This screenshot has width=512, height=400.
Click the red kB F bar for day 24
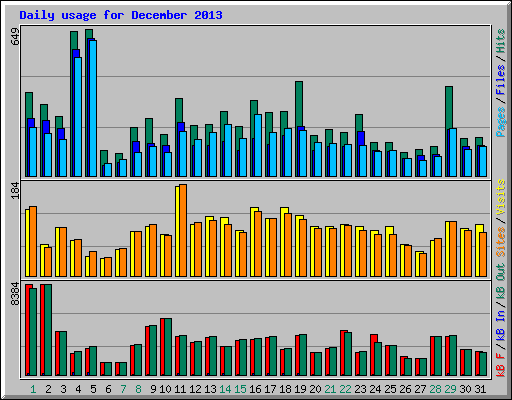[373, 355]
